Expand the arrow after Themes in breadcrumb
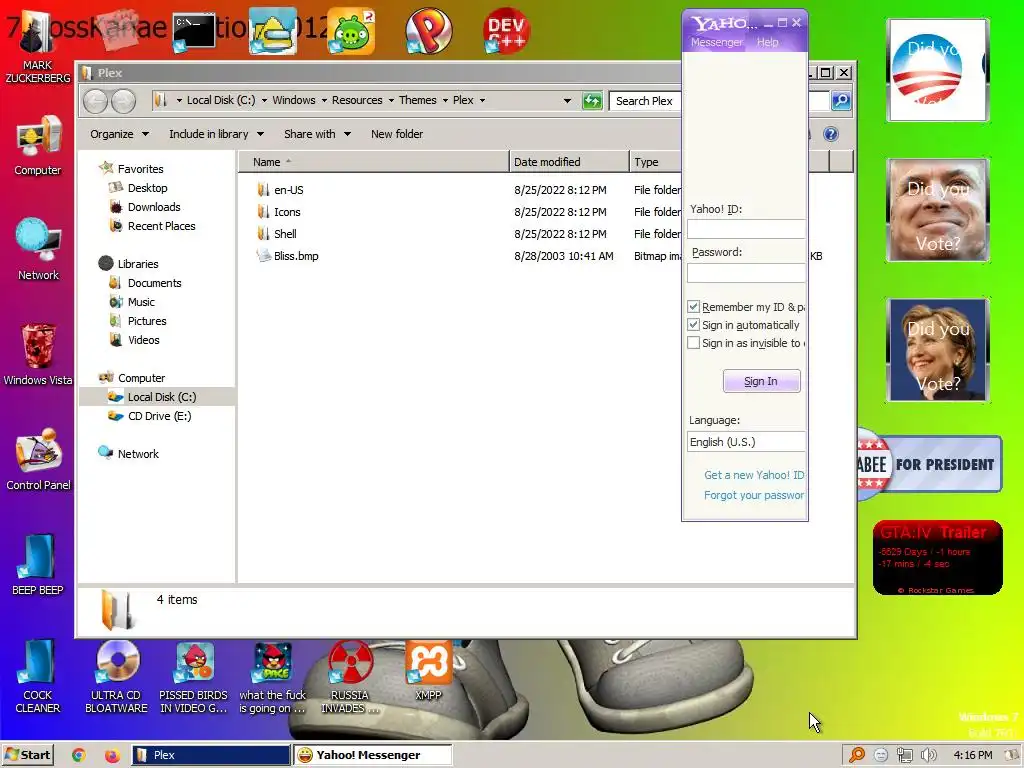Image resolution: width=1024 pixels, height=768 pixels. click(445, 101)
